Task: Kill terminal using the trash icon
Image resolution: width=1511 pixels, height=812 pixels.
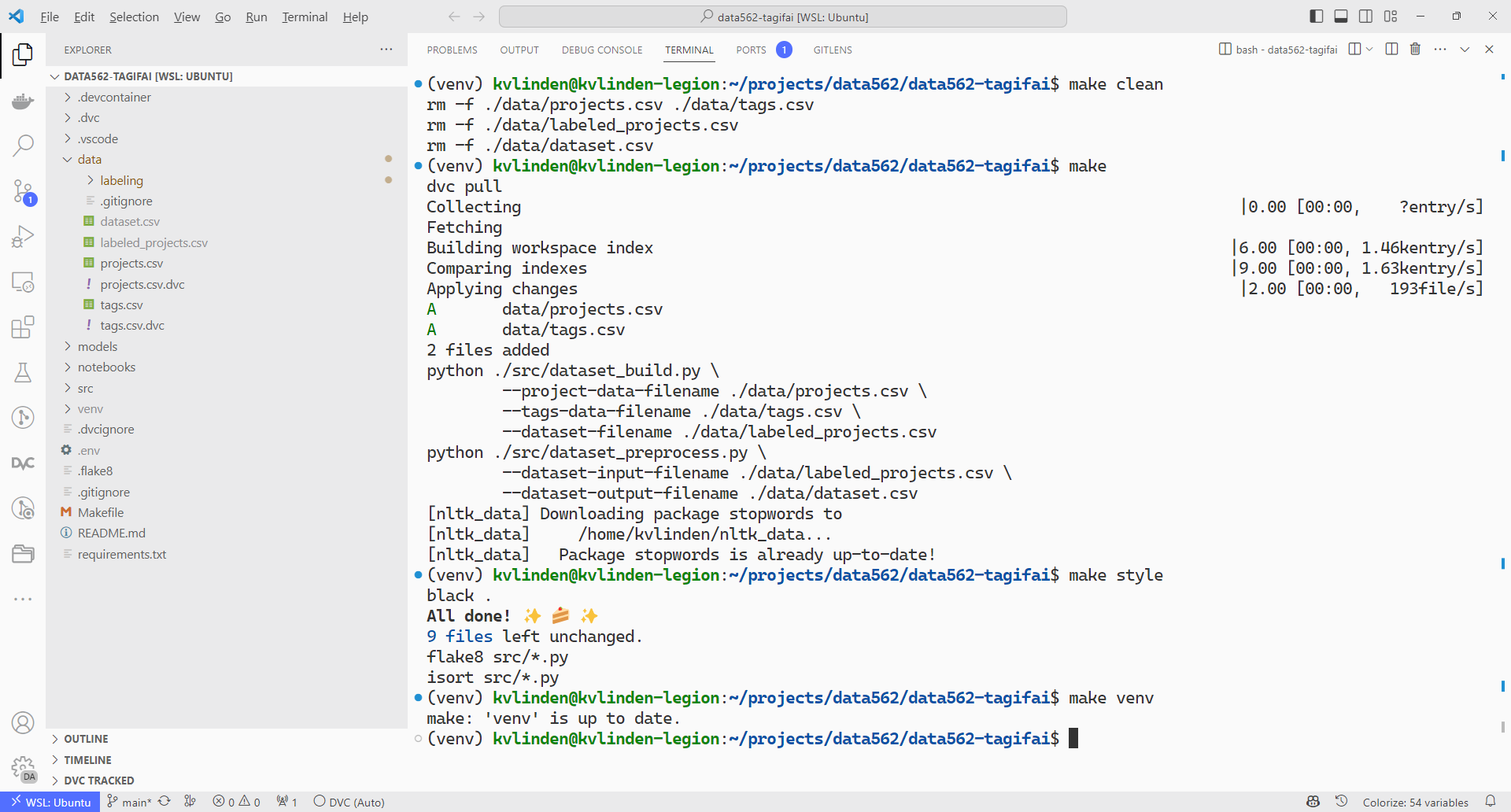Action: click(1415, 50)
